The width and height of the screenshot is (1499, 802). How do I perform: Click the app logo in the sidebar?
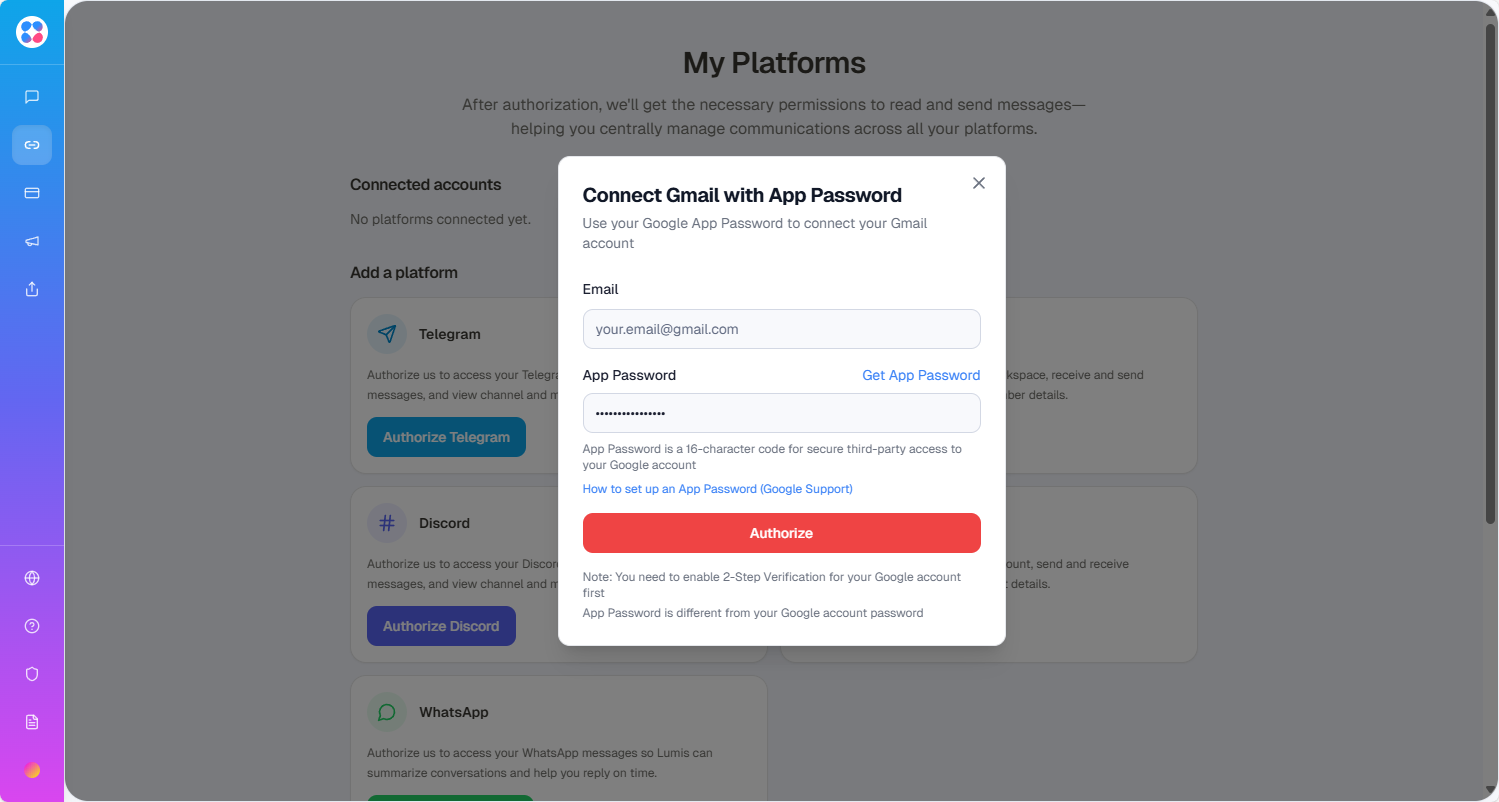[32, 32]
